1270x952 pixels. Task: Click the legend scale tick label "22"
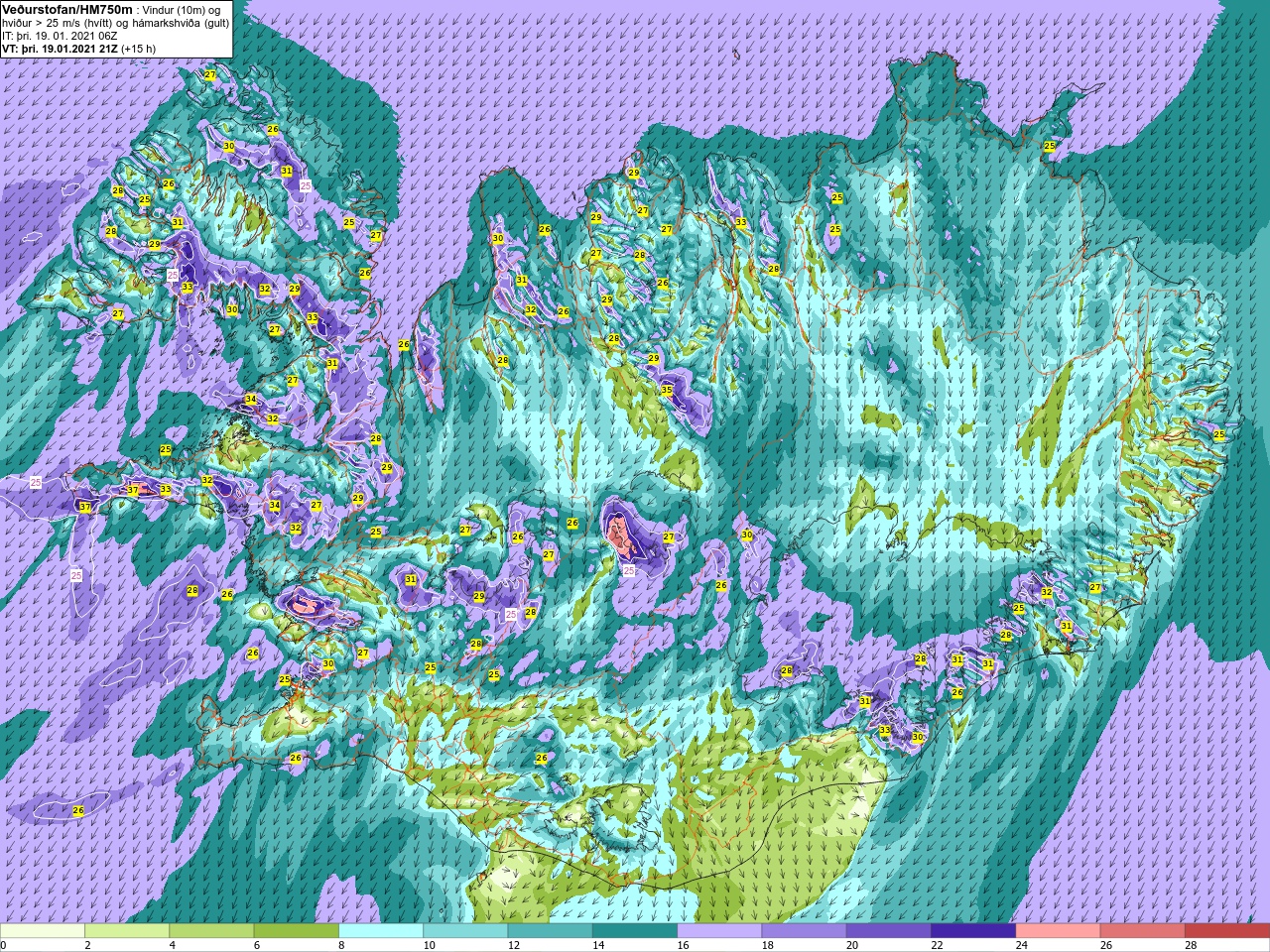937,945
